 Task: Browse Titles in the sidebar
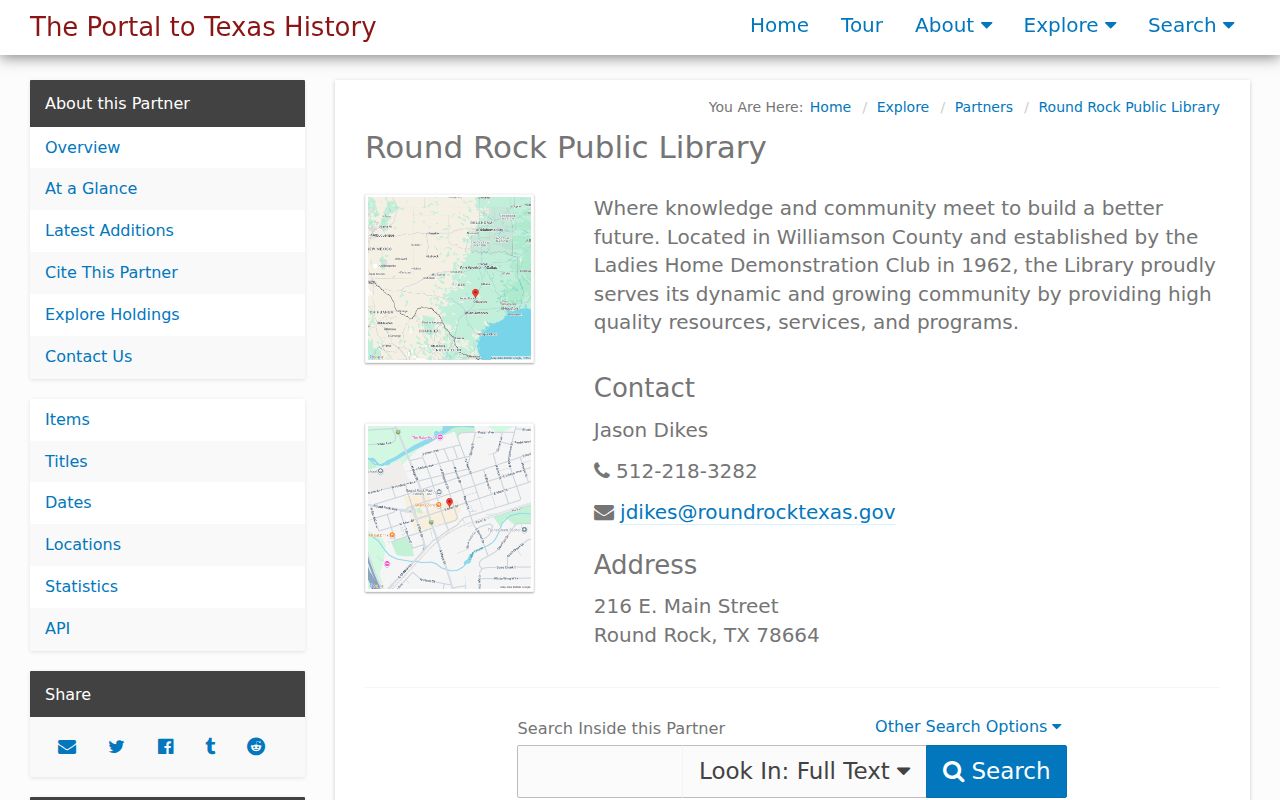point(167,462)
